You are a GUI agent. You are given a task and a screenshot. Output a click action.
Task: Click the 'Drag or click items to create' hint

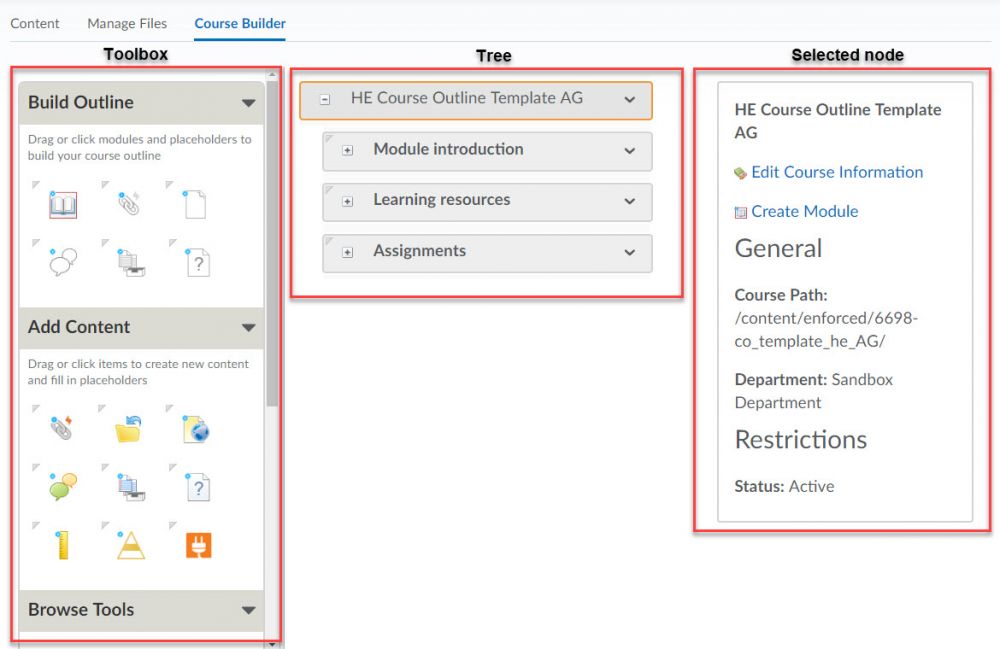[x=138, y=372]
